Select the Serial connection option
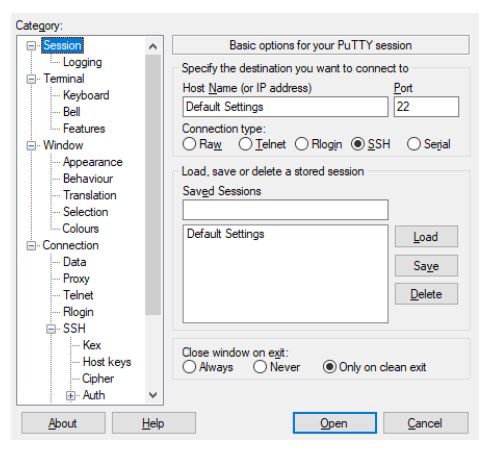This screenshot has width=489, height=453. [x=414, y=144]
